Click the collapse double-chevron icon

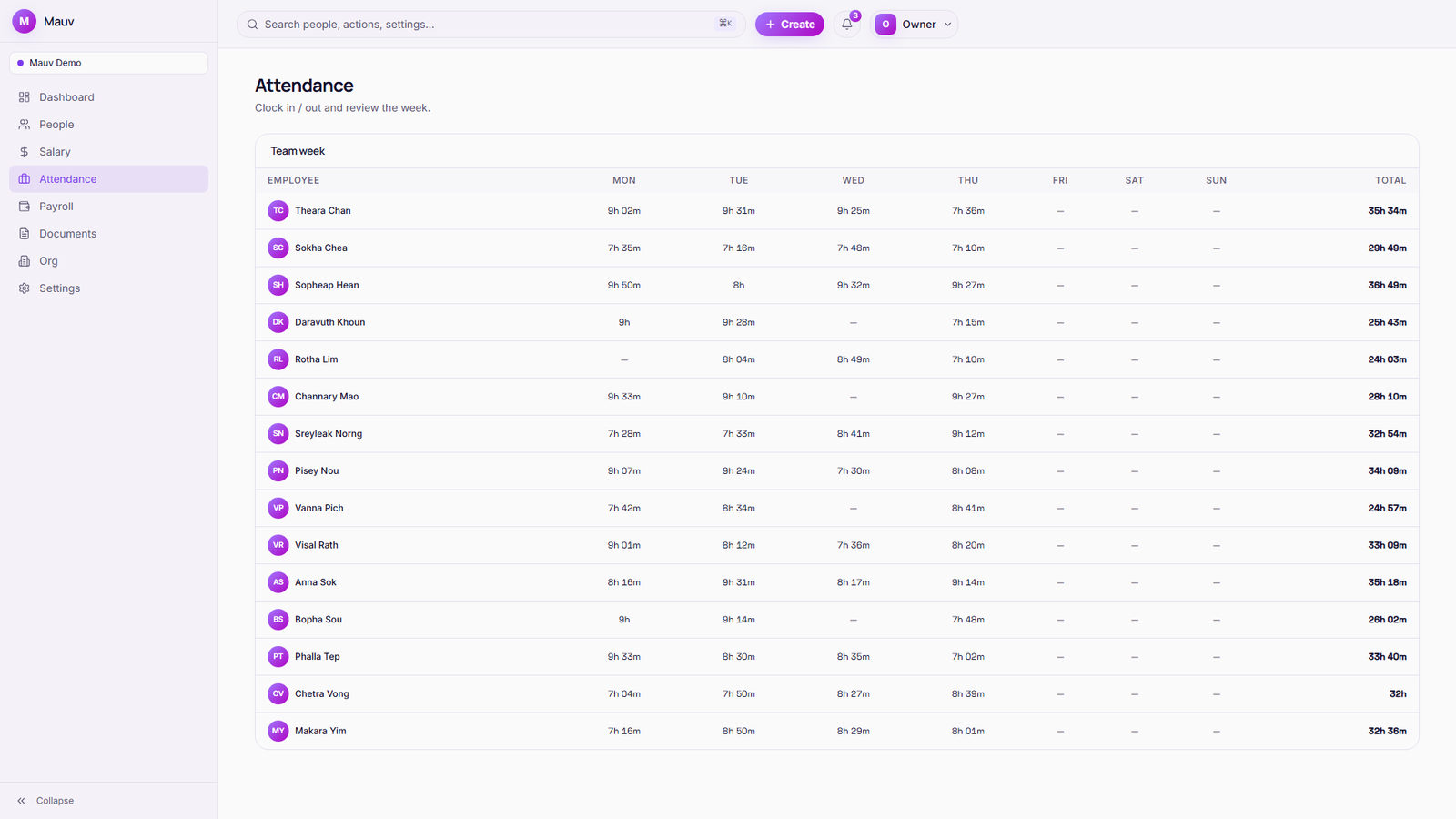21,801
